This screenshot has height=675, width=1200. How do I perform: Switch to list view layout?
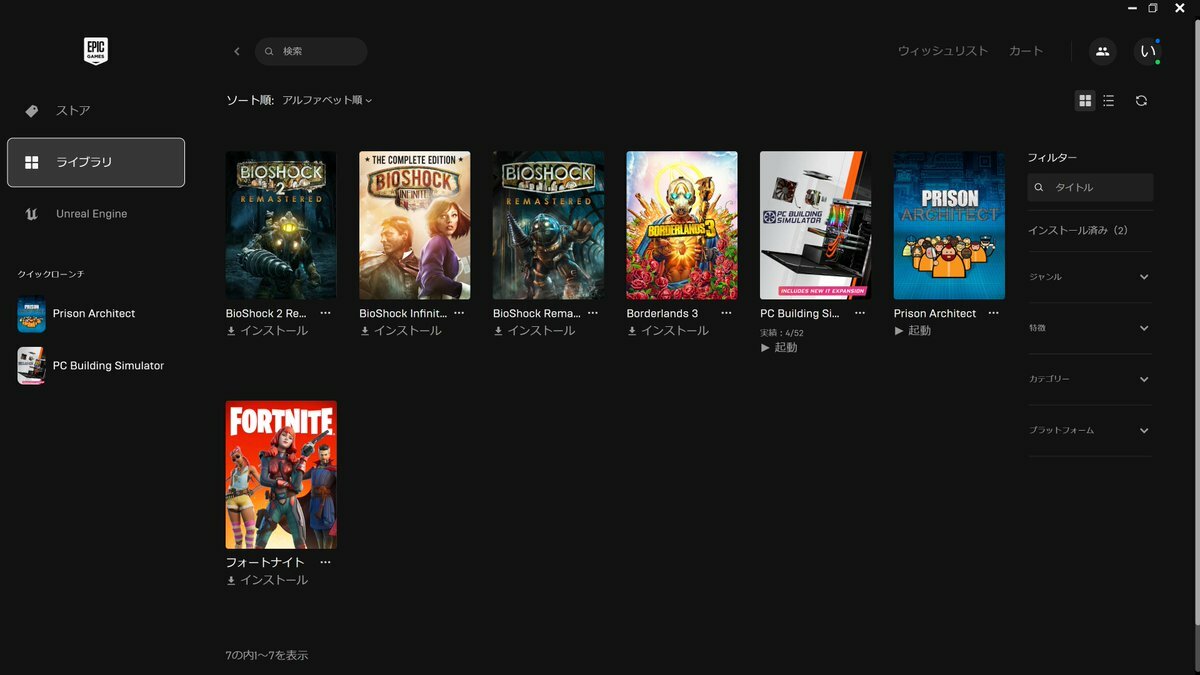[x=1109, y=100]
